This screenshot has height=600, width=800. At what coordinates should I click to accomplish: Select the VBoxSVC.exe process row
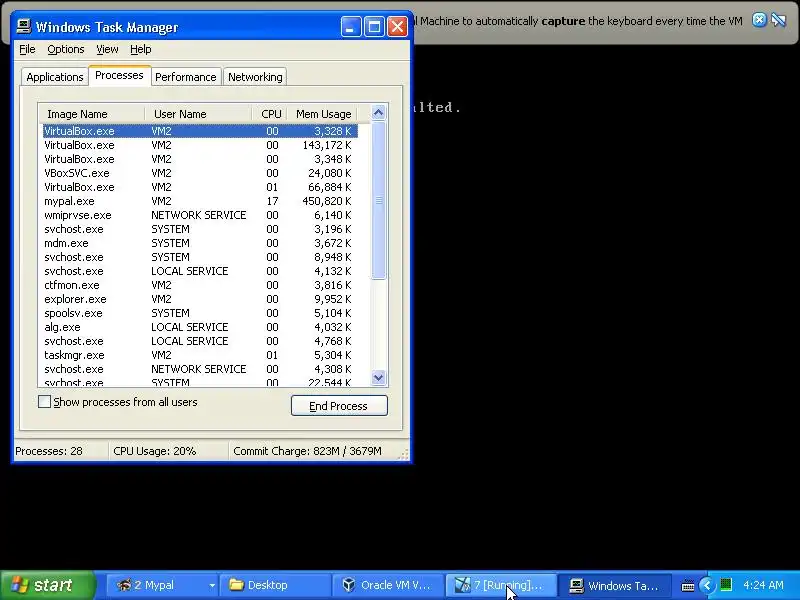(x=201, y=173)
